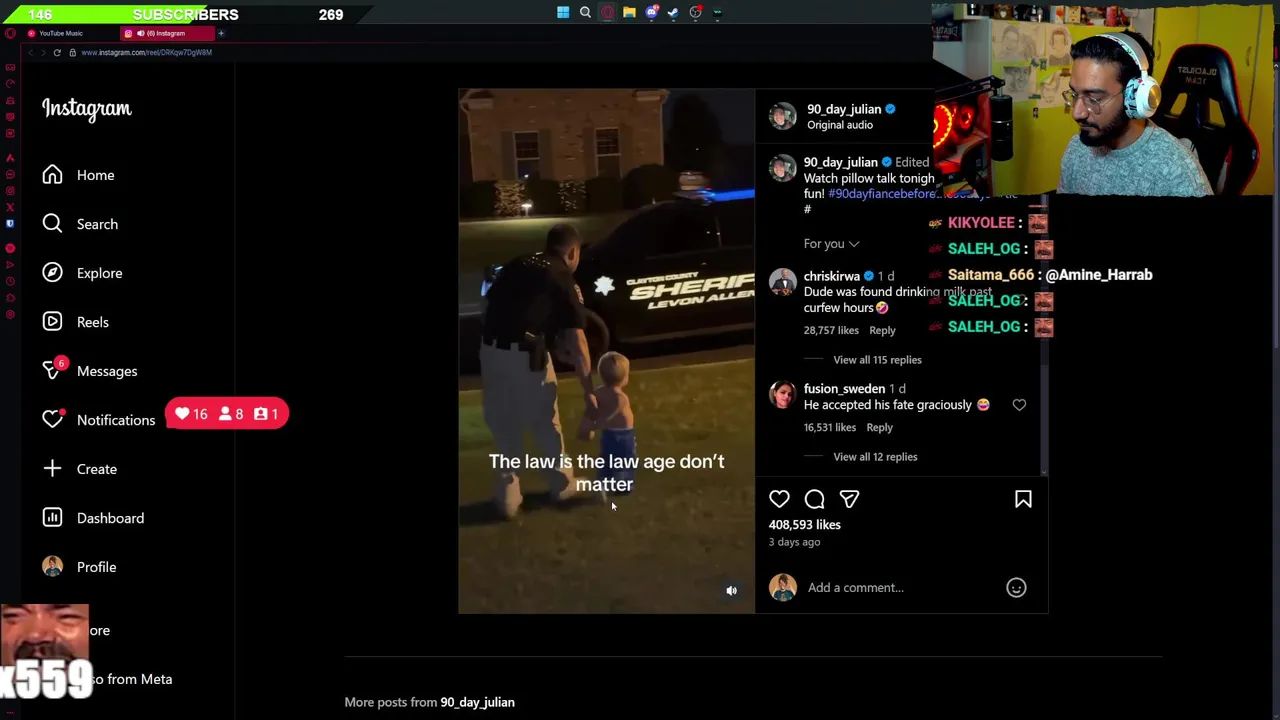Click the Opera GX menu logo
The height and width of the screenshot is (720, 1280).
(10, 33)
